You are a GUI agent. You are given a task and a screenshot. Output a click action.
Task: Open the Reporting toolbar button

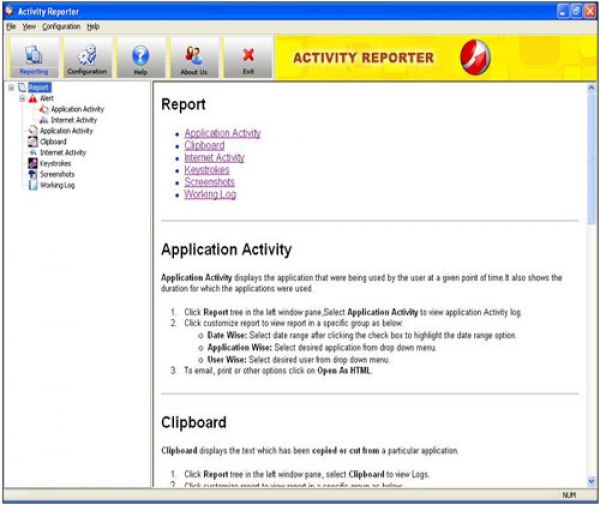34,58
